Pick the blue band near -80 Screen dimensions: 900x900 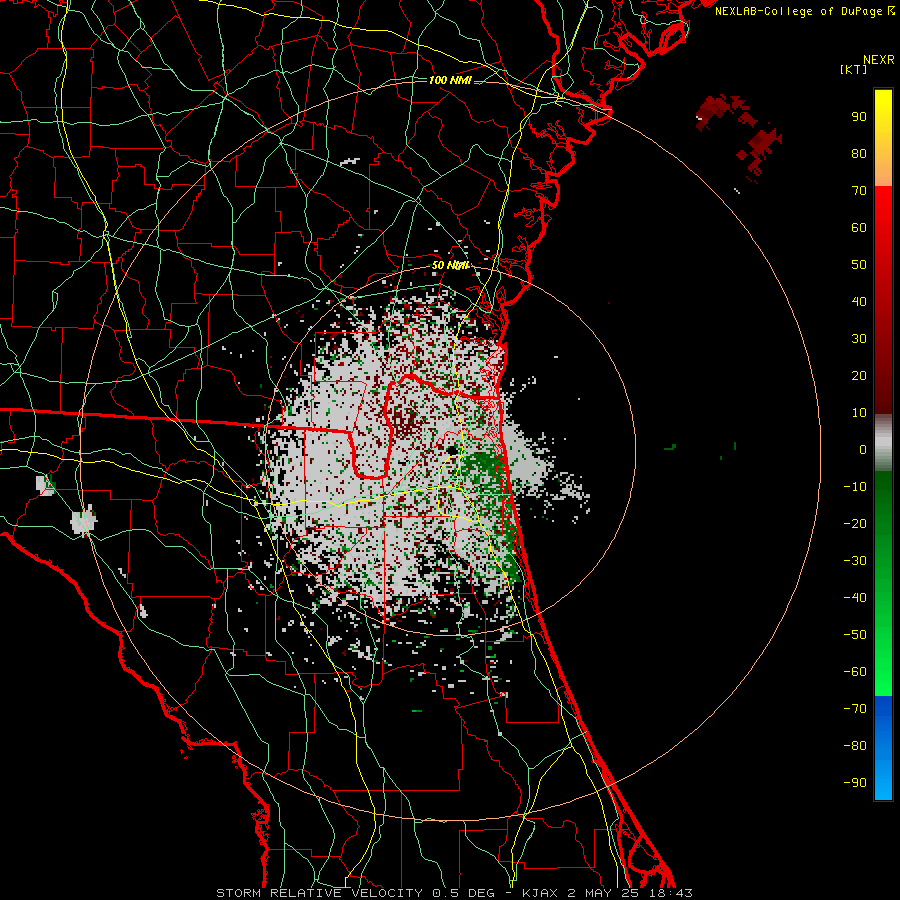coord(883,746)
